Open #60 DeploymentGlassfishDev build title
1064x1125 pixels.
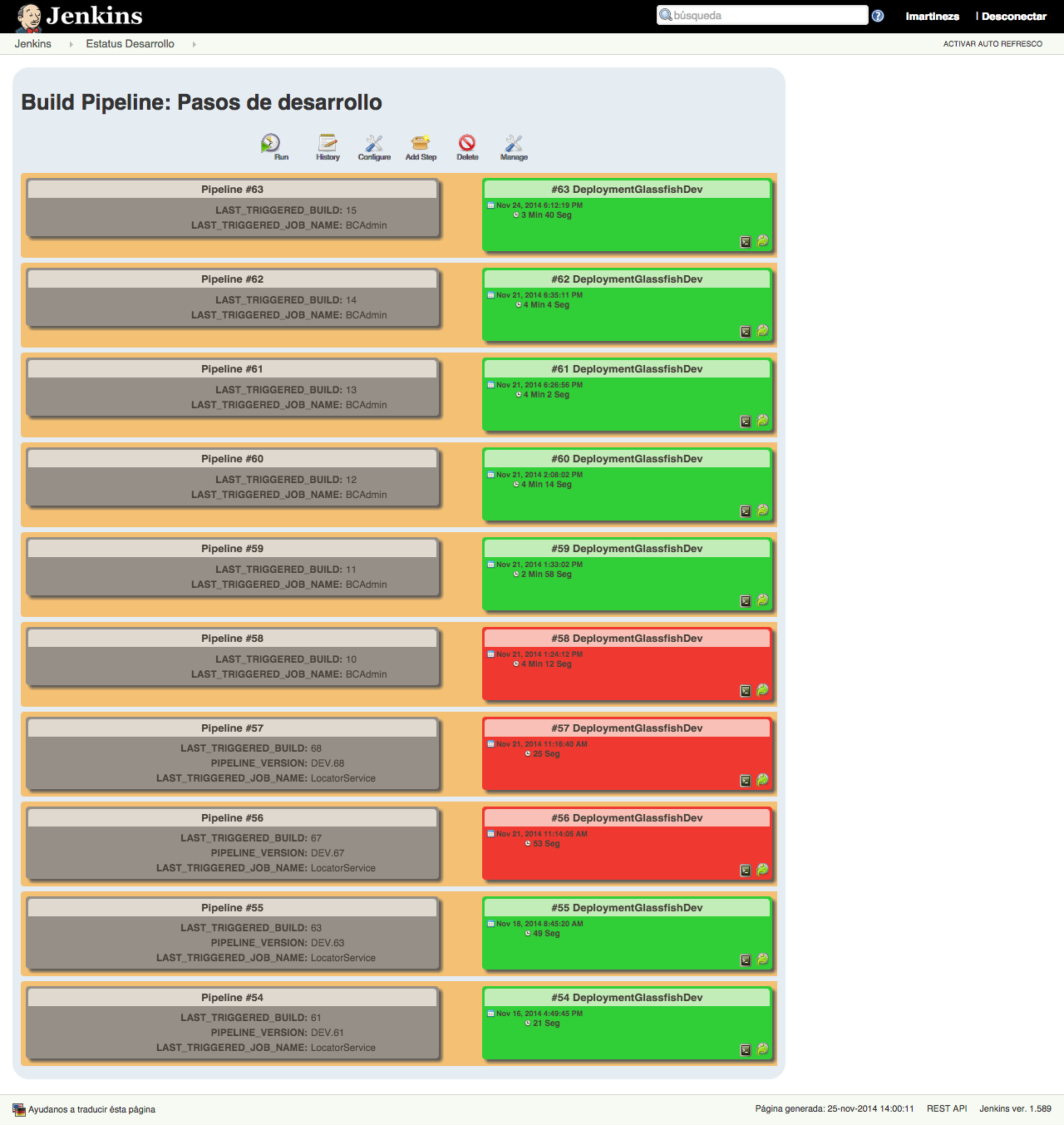tap(627, 459)
